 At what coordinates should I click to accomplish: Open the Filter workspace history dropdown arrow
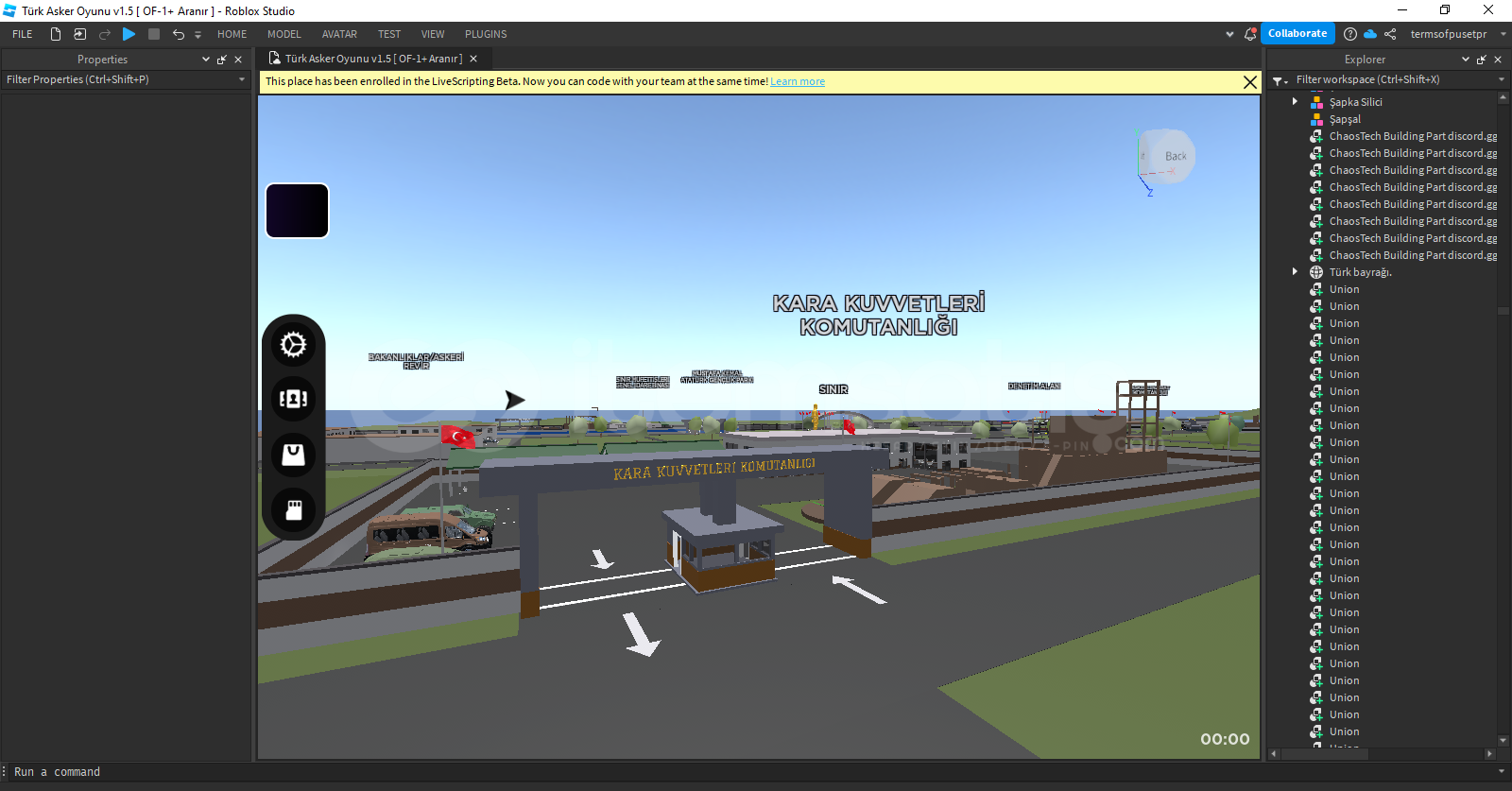point(1502,79)
